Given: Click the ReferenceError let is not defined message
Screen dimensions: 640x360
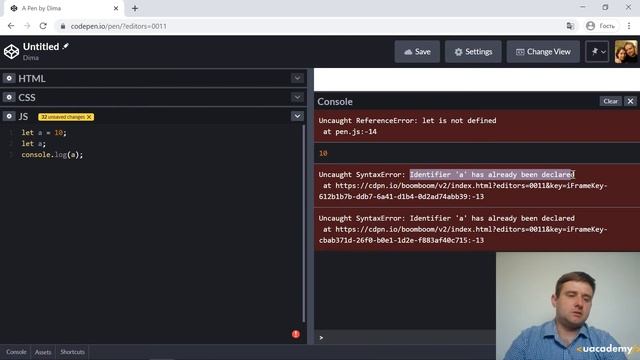Looking at the screenshot, I should pos(407,120).
